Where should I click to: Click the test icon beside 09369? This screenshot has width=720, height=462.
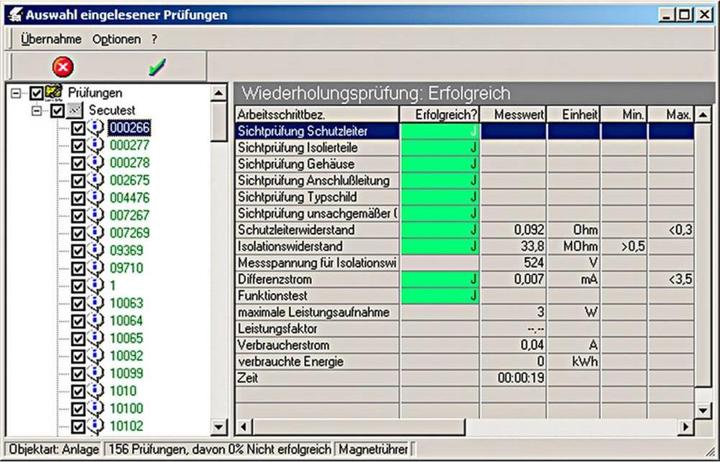(96, 250)
